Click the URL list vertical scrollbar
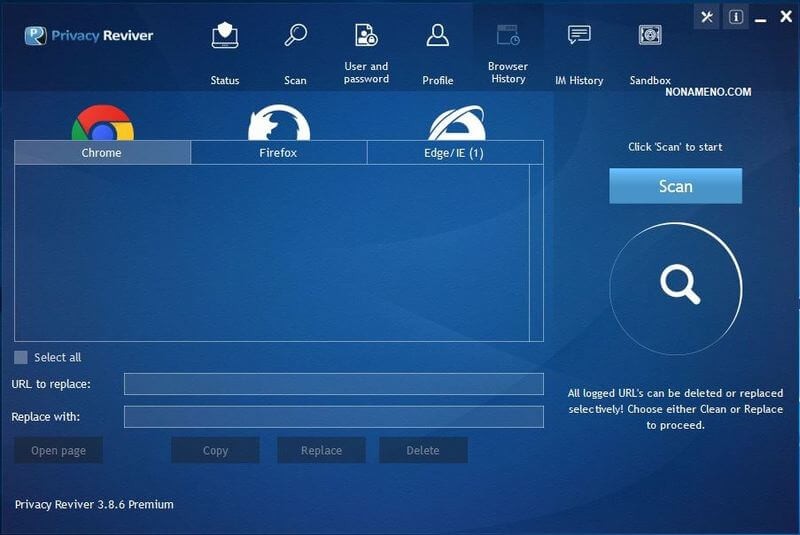The height and width of the screenshot is (535, 800). click(536, 252)
